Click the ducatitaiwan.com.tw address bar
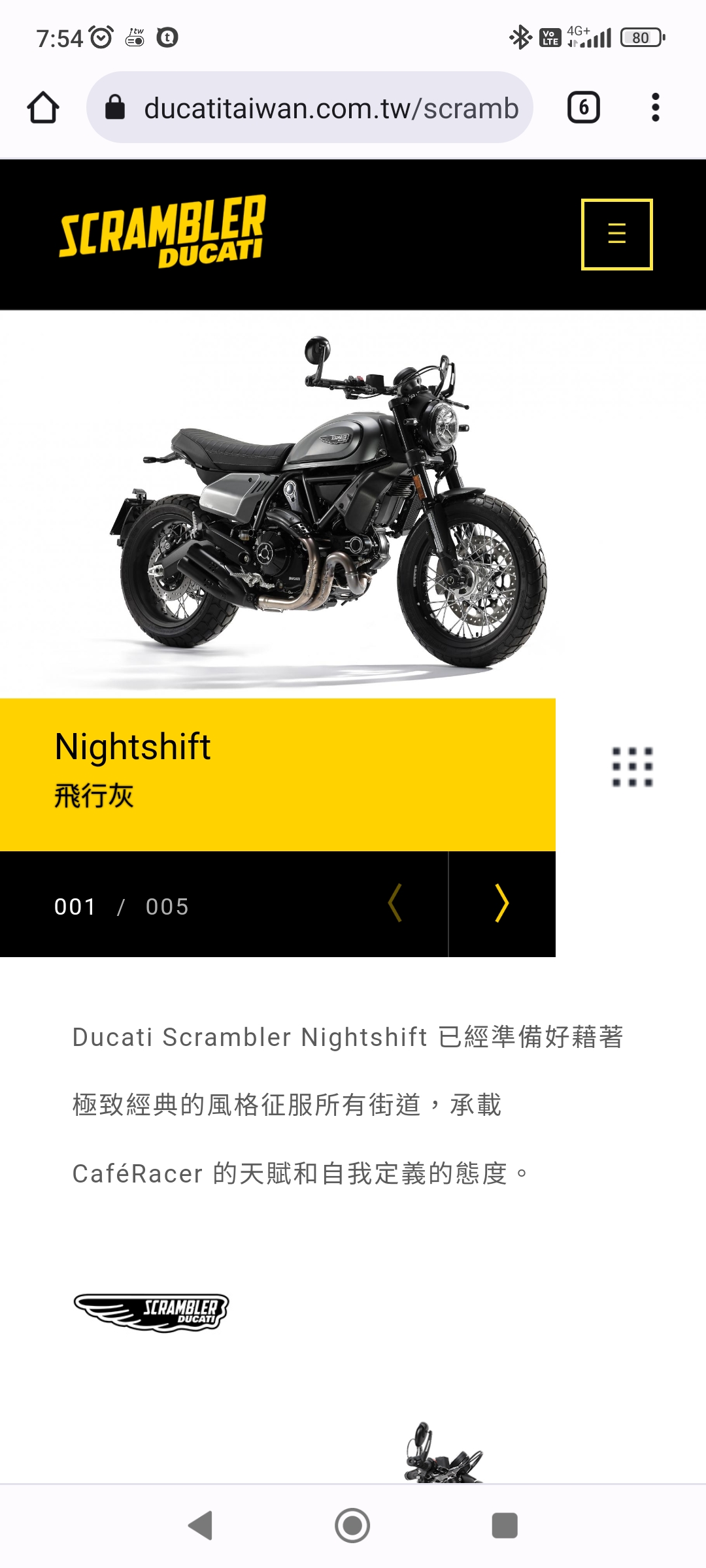706x1568 pixels. point(310,108)
